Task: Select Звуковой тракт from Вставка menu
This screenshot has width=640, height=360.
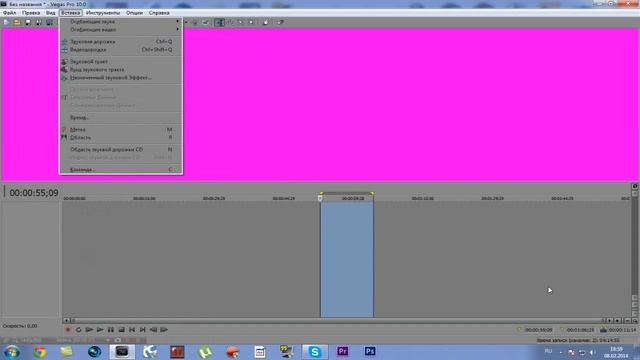Action: (x=121, y=62)
